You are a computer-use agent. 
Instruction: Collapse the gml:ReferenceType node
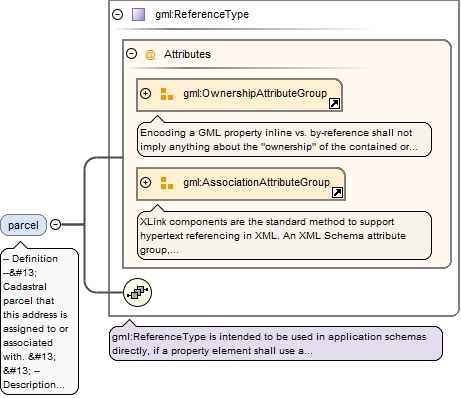pyautogui.click(x=117, y=14)
